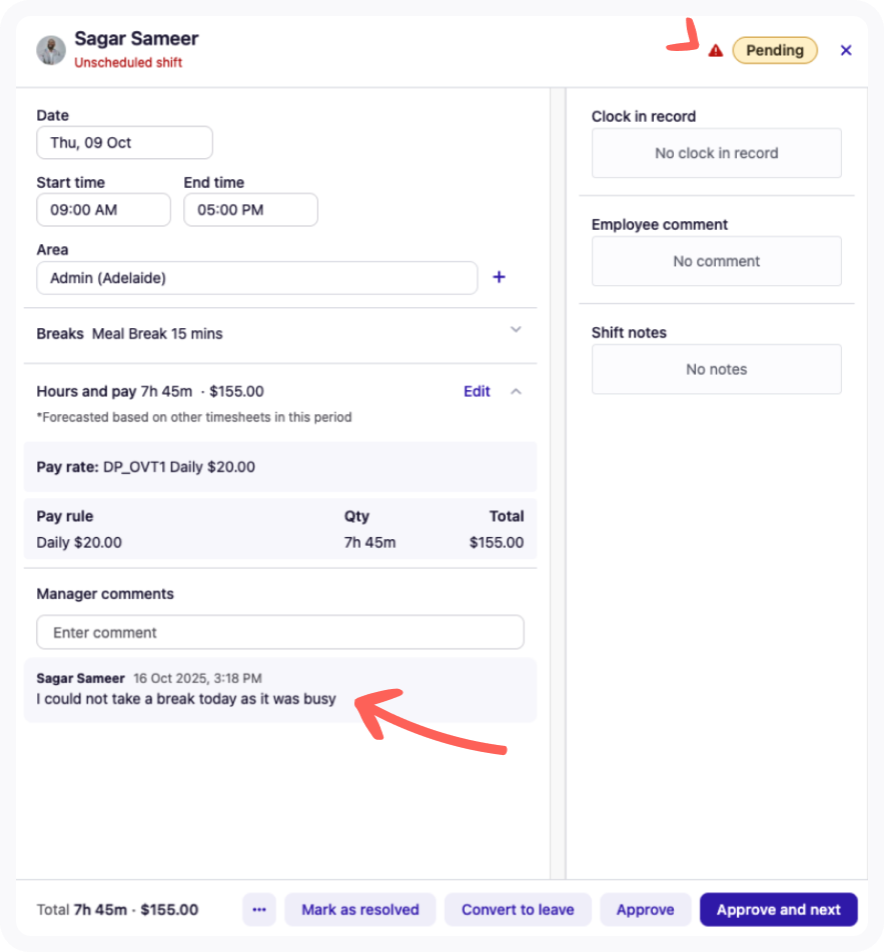Click the Shift notes No notes box

click(x=716, y=369)
